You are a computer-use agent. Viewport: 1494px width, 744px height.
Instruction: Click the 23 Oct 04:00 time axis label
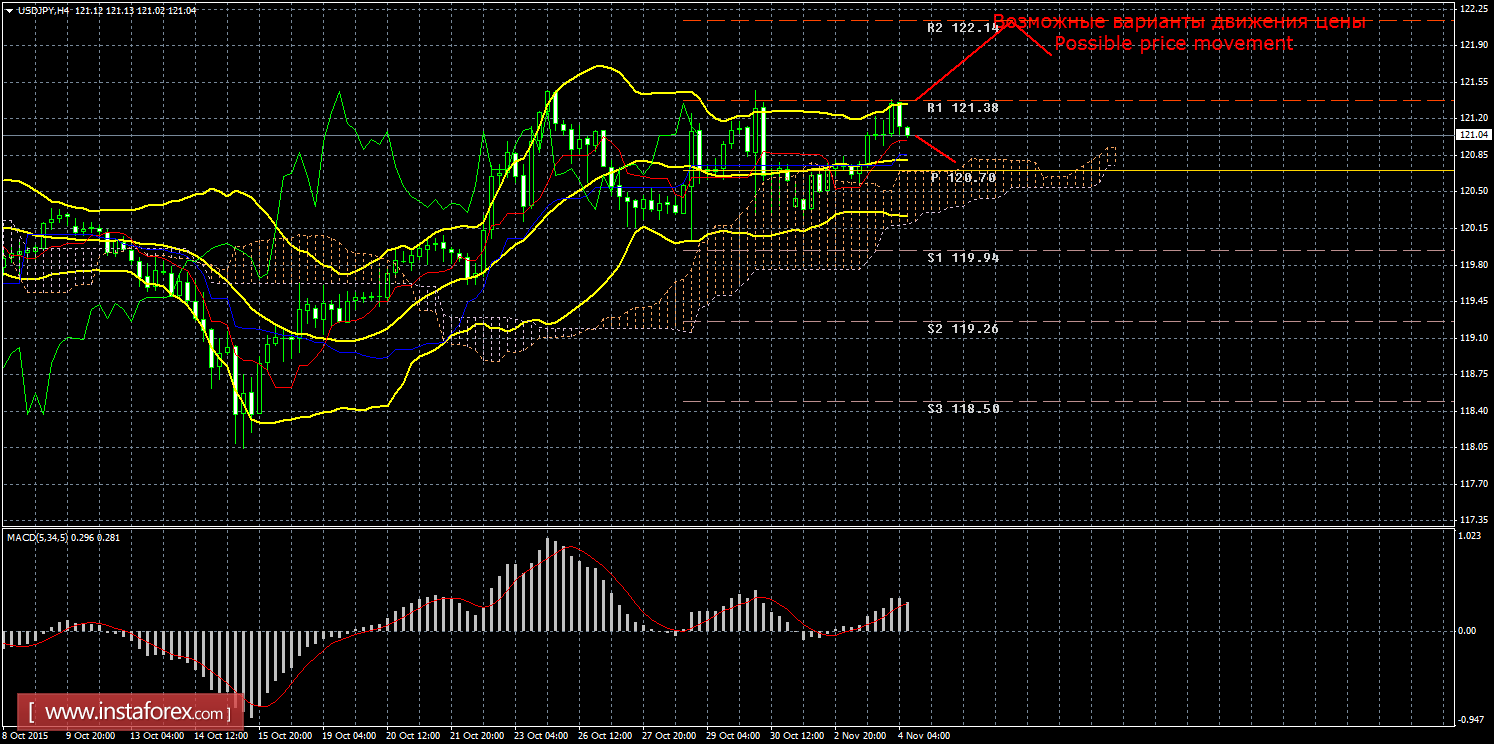click(x=540, y=736)
